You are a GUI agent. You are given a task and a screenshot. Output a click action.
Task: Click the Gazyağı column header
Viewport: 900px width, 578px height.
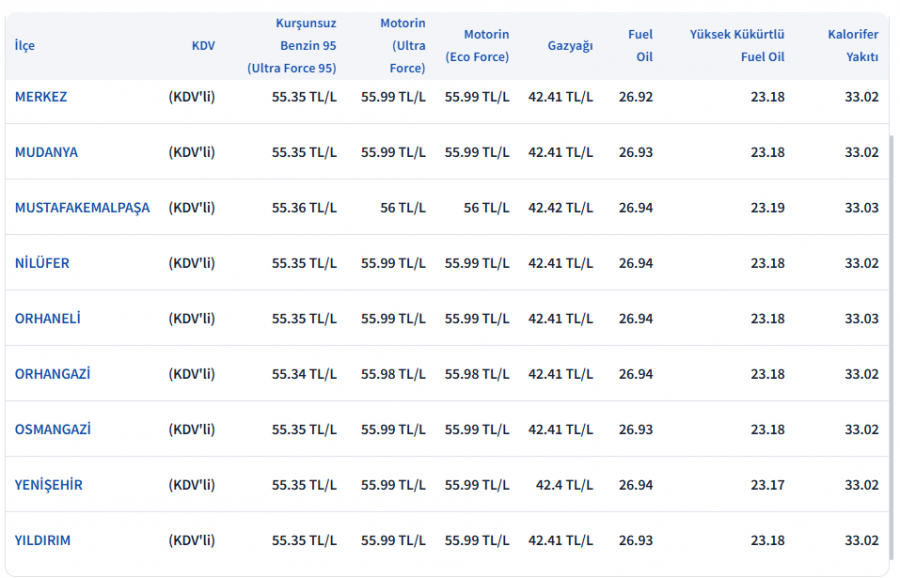(x=570, y=46)
